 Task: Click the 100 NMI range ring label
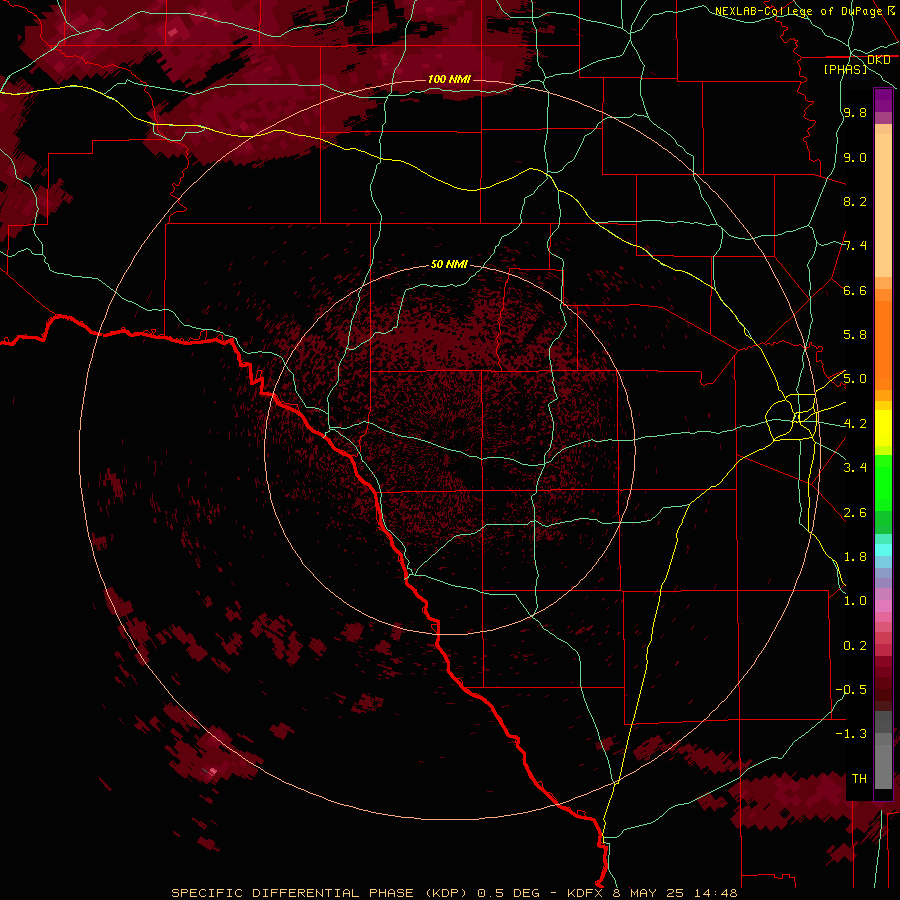[449, 79]
